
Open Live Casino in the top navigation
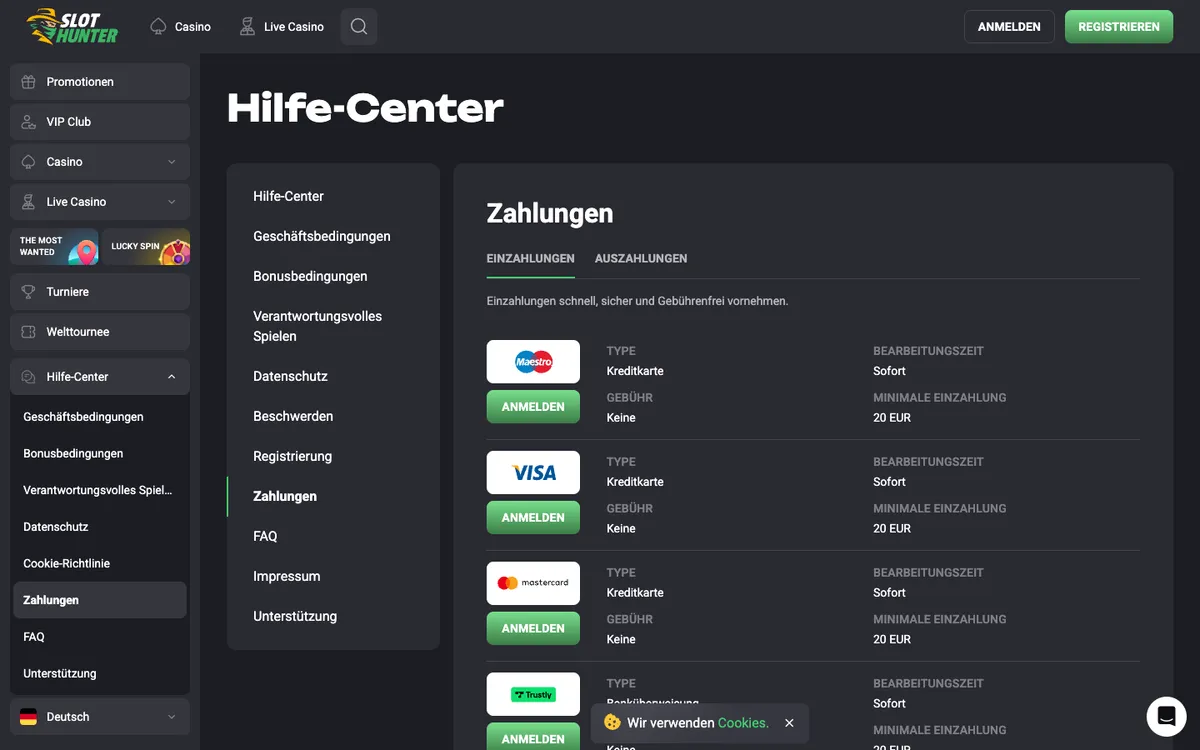[x=282, y=27]
